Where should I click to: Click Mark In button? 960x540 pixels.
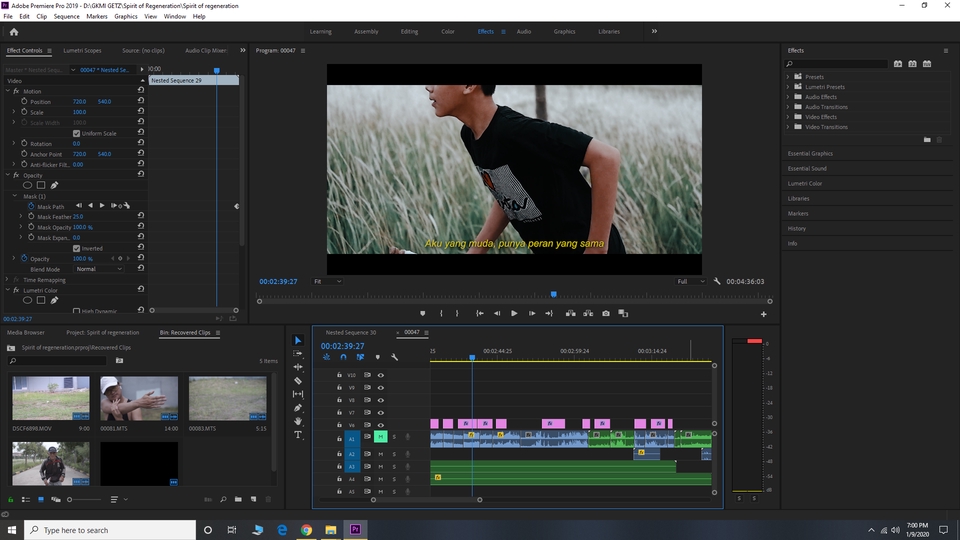[x=441, y=313]
